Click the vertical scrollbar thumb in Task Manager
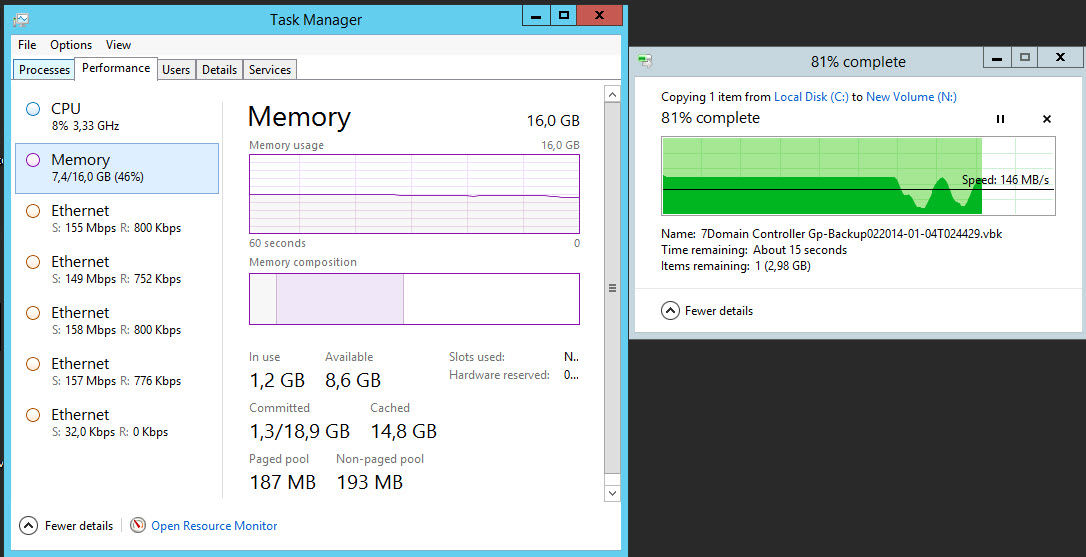Viewport: 1086px width, 557px height. [612, 288]
